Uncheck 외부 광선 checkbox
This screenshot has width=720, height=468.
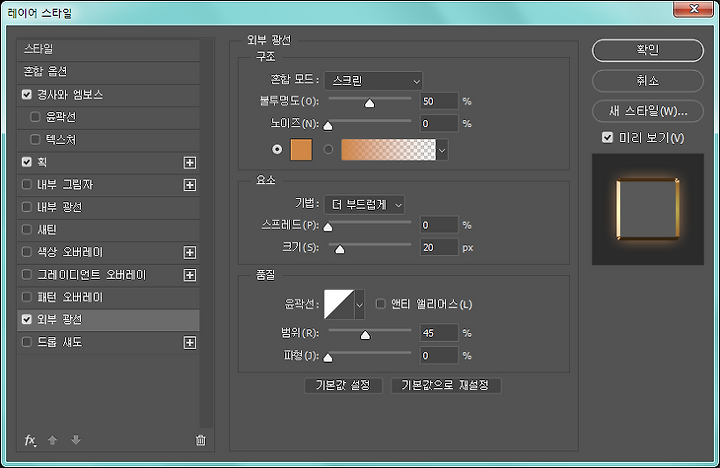27,320
